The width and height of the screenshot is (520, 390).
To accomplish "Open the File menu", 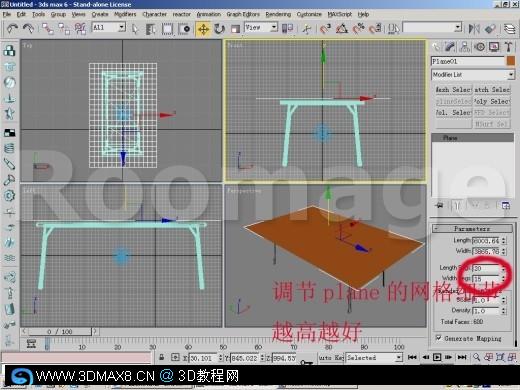I will tap(7, 14).
